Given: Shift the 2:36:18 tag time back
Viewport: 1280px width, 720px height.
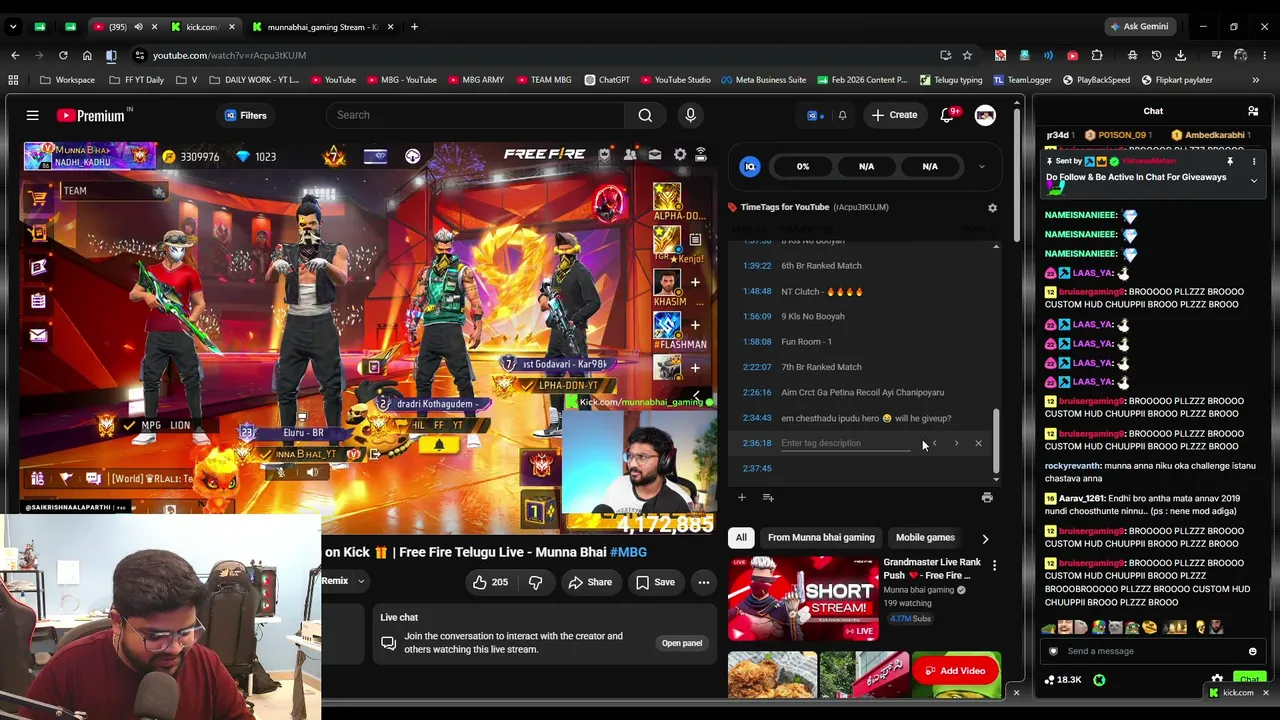Looking at the screenshot, I should 934,443.
